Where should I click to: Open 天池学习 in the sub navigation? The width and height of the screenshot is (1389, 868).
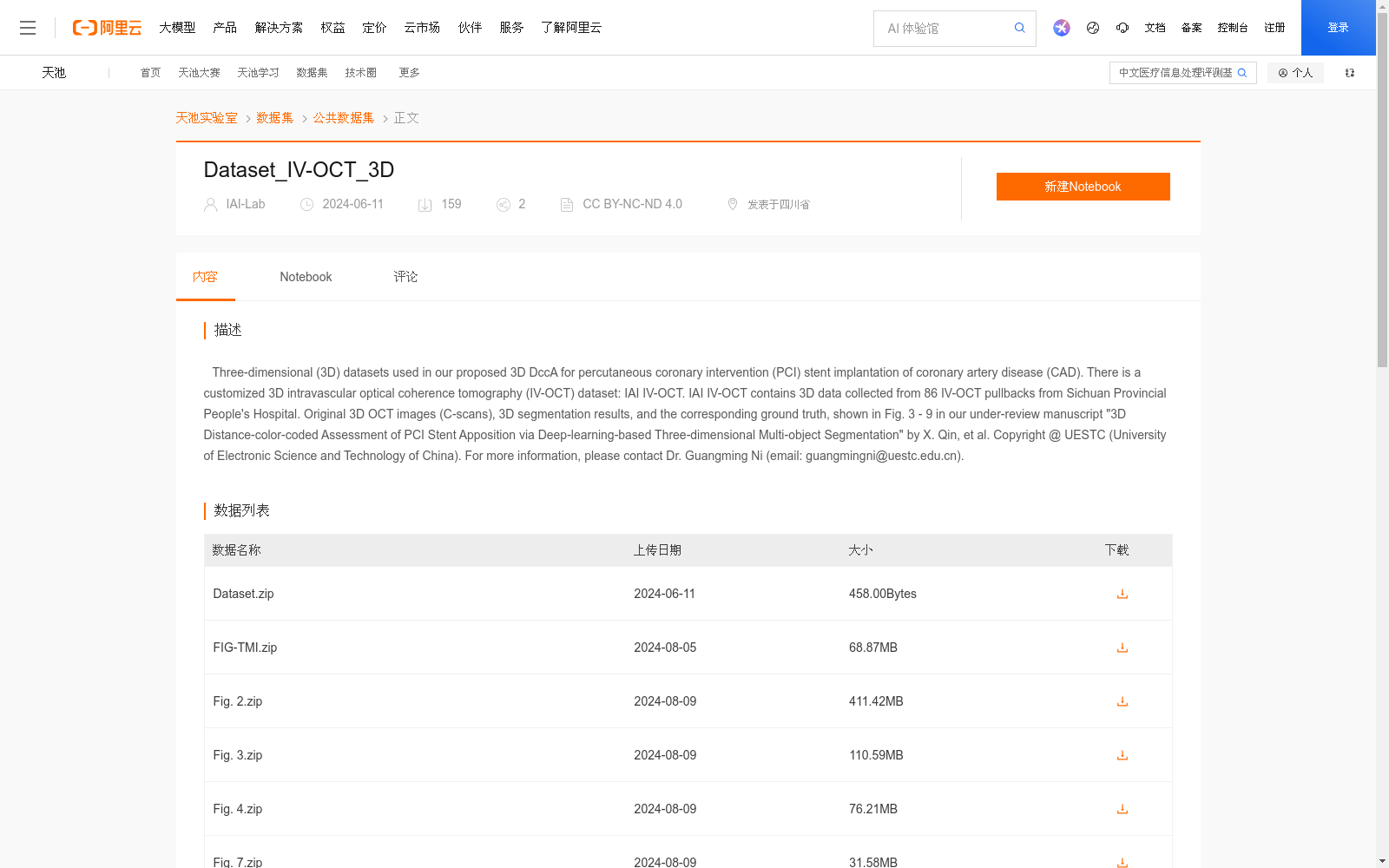click(x=258, y=73)
